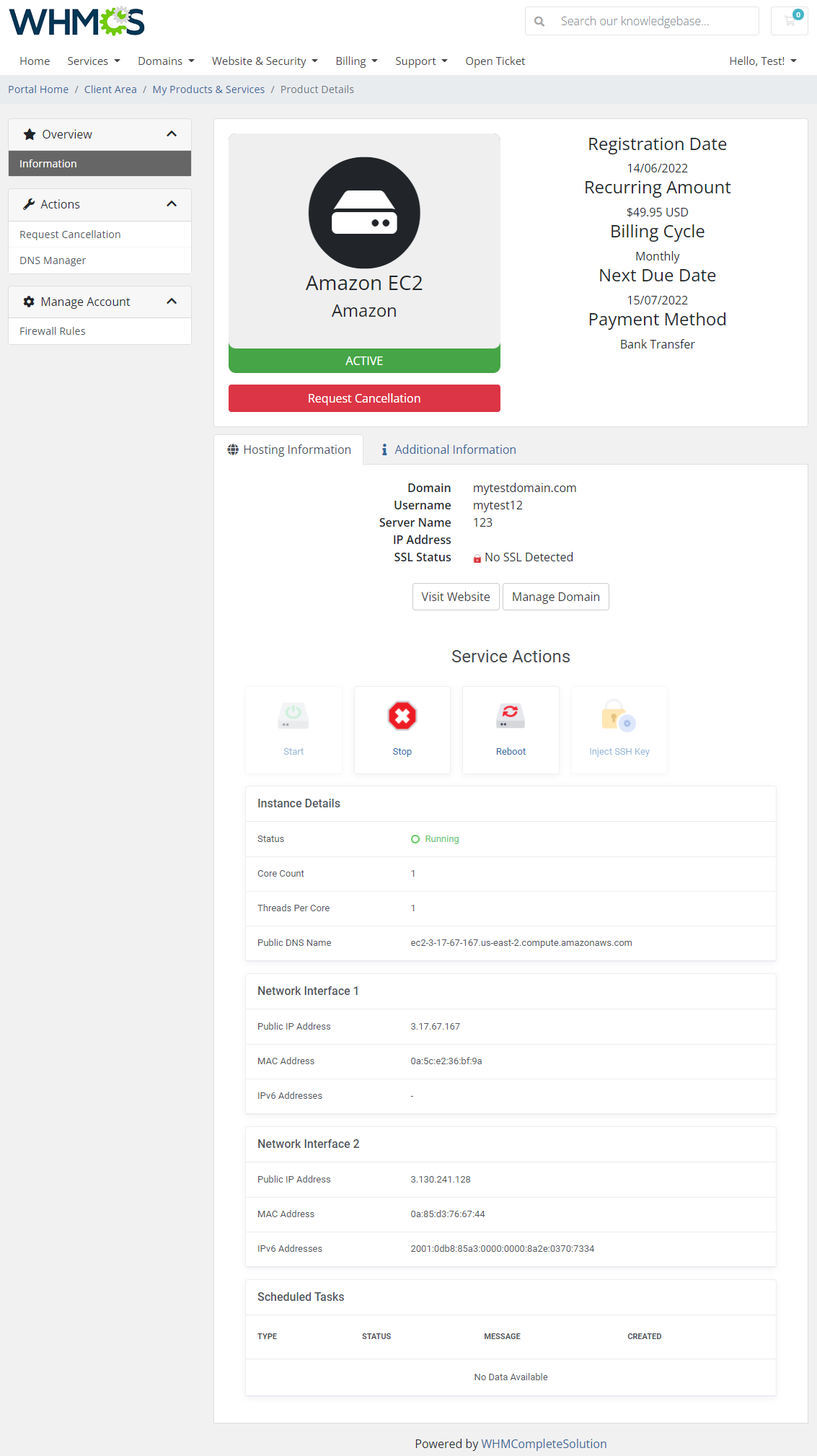This screenshot has width=817, height=1456.
Task: Collapse the Manage Account panel chevron
Action: coord(172,302)
